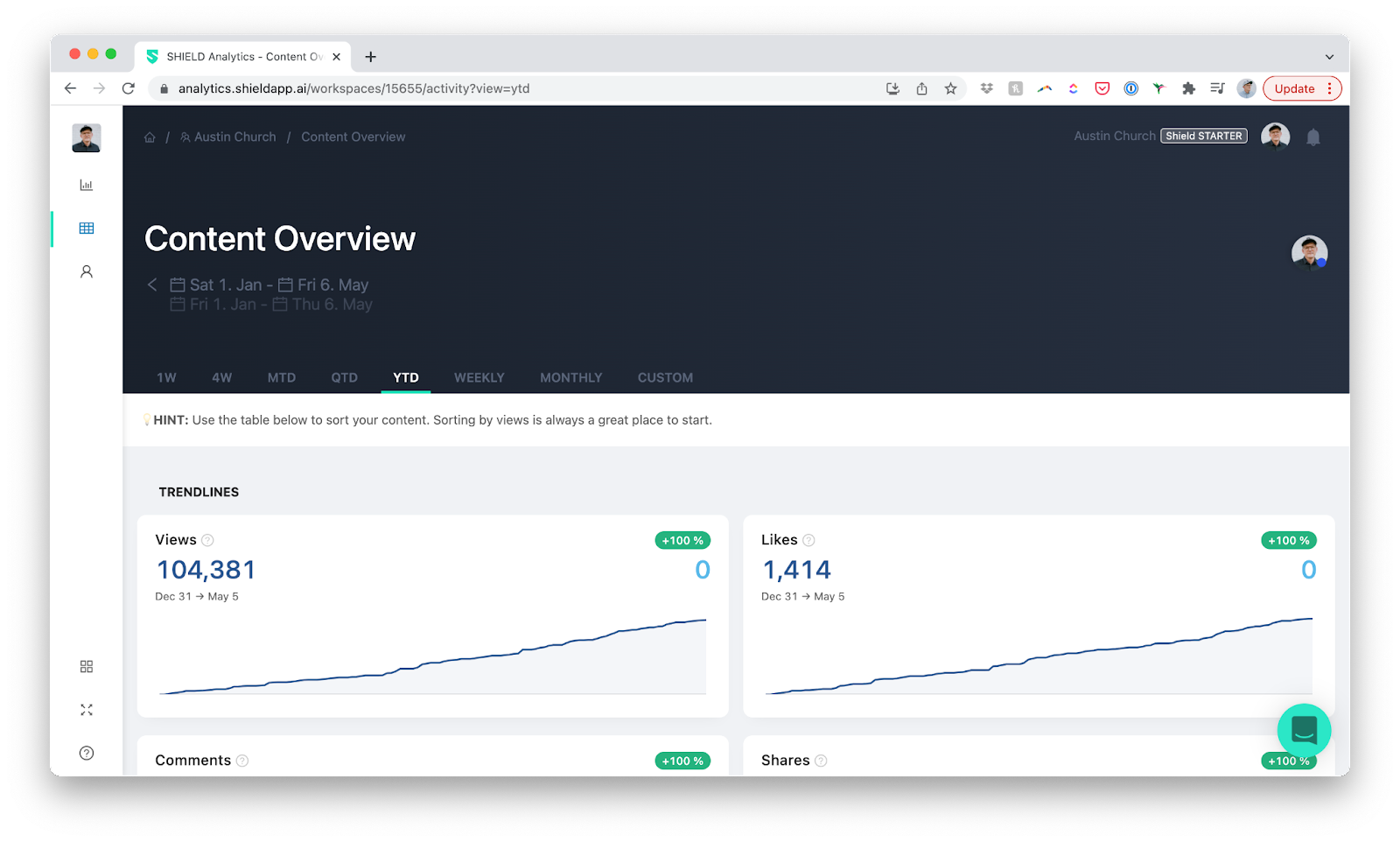Select the 1W range tab
Screen dimensions: 1400x842
pyautogui.click(x=166, y=377)
